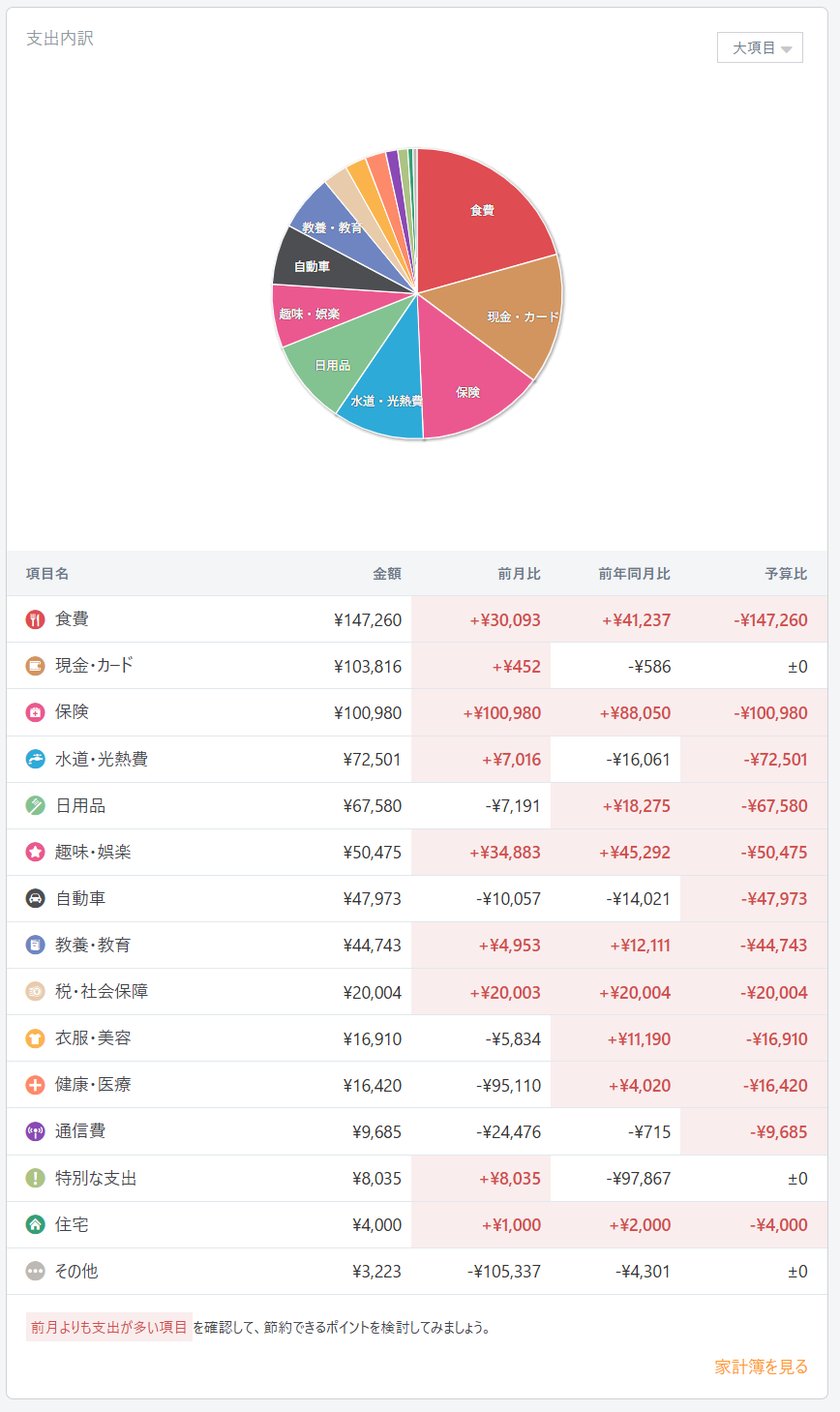
Task: Click the 前月よりも支出が多い項目 highlighted label
Action: tap(108, 1327)
